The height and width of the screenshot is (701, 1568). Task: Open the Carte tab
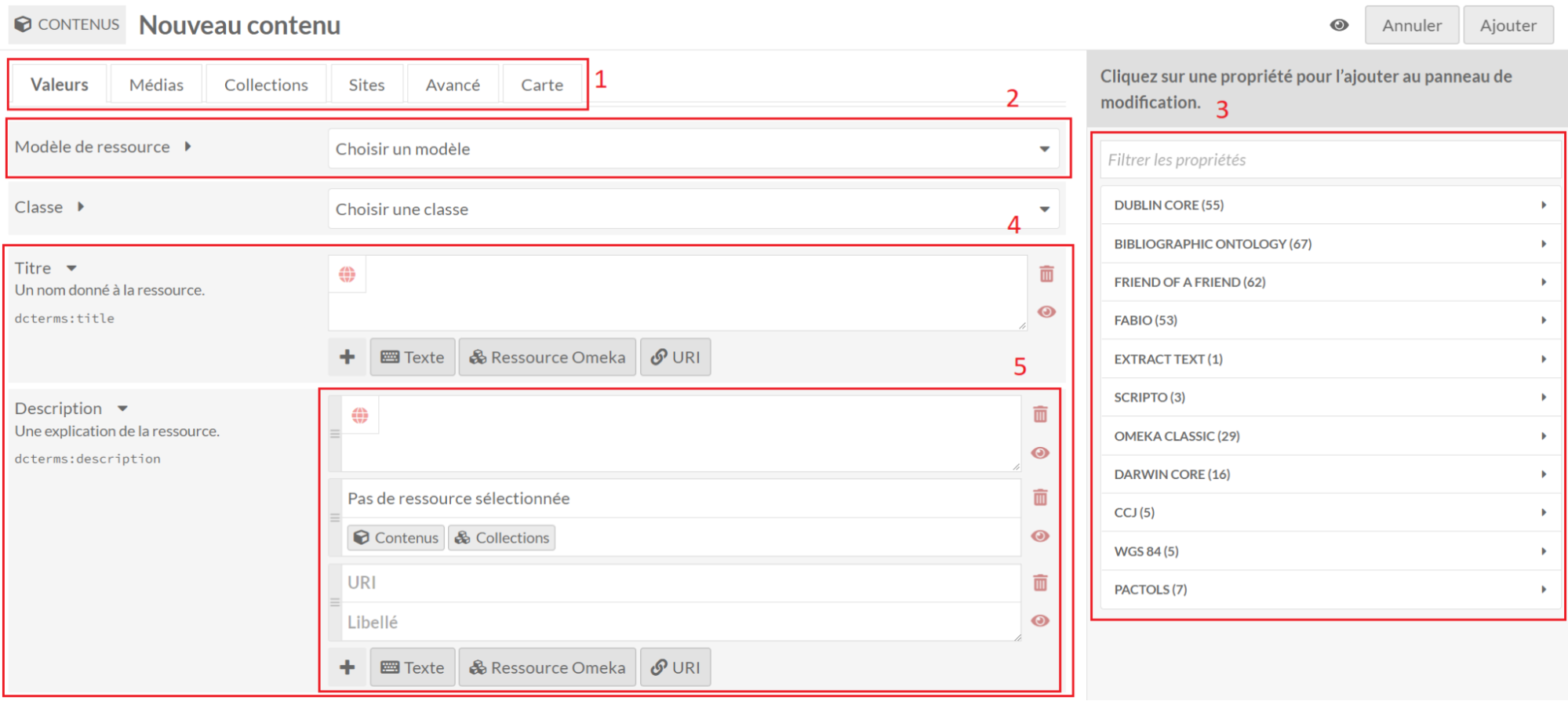point(542,85)
